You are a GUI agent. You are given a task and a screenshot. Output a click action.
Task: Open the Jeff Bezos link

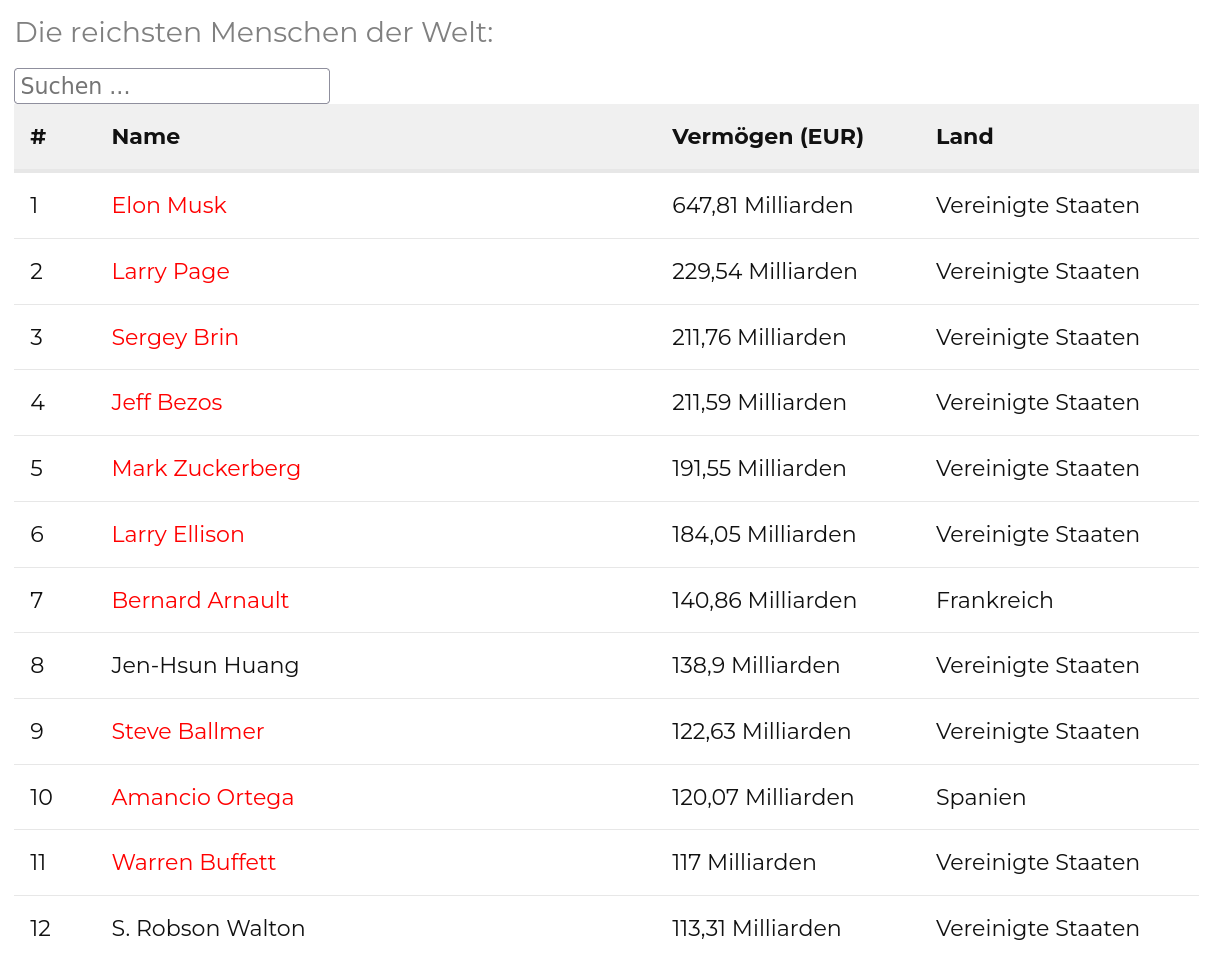tap(167, 402)
